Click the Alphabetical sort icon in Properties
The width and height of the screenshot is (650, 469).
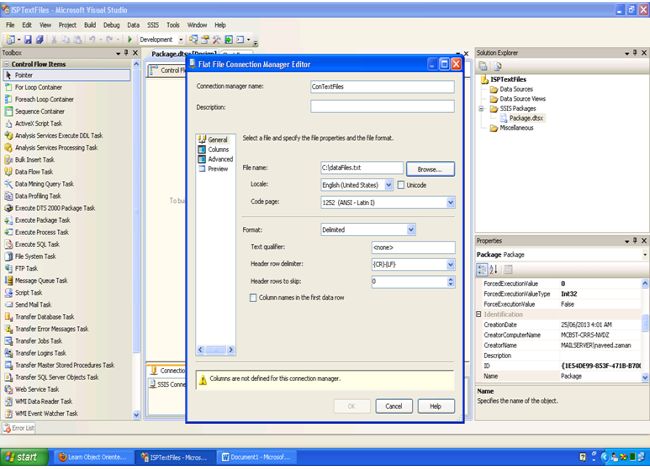493,270
